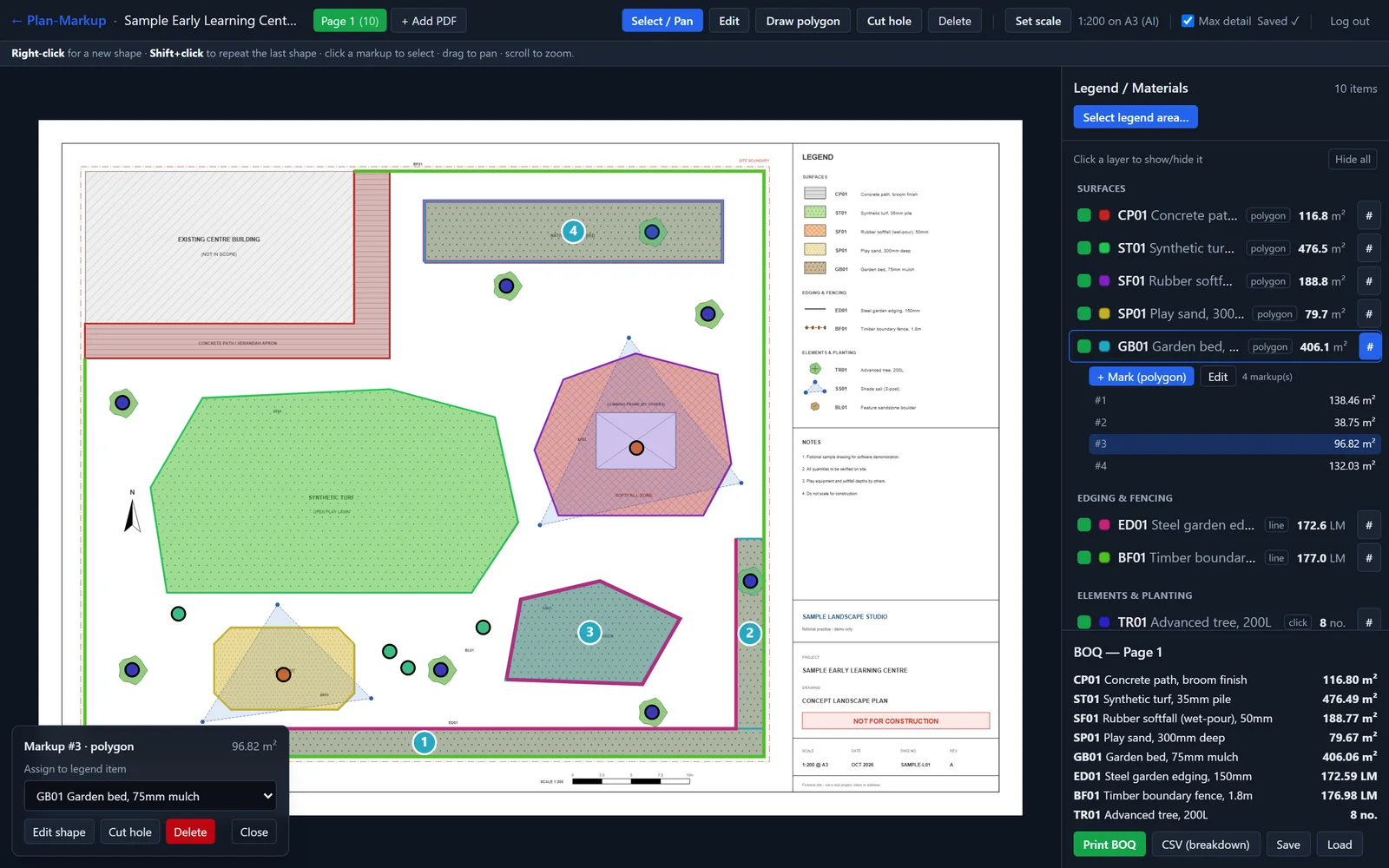Toggle visibility of SP01 Play sand layer
Screen dimensions: 1389x868
click(1084, 314)
